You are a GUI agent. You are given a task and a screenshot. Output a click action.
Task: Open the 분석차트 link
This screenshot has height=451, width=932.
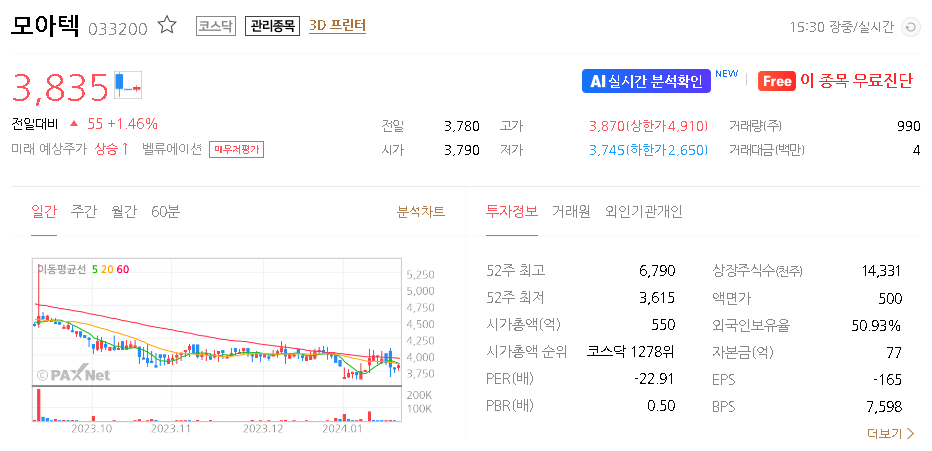coord(421,212)
